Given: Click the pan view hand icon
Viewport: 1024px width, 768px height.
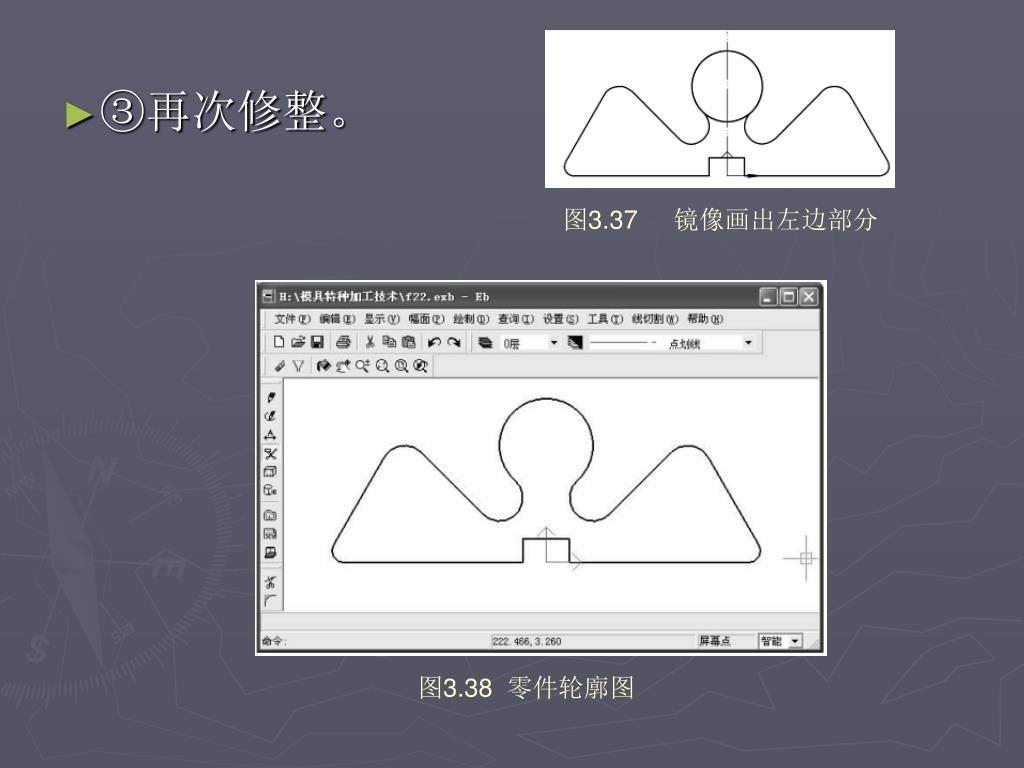Looking at the screenshot, I should coord(343,366).
